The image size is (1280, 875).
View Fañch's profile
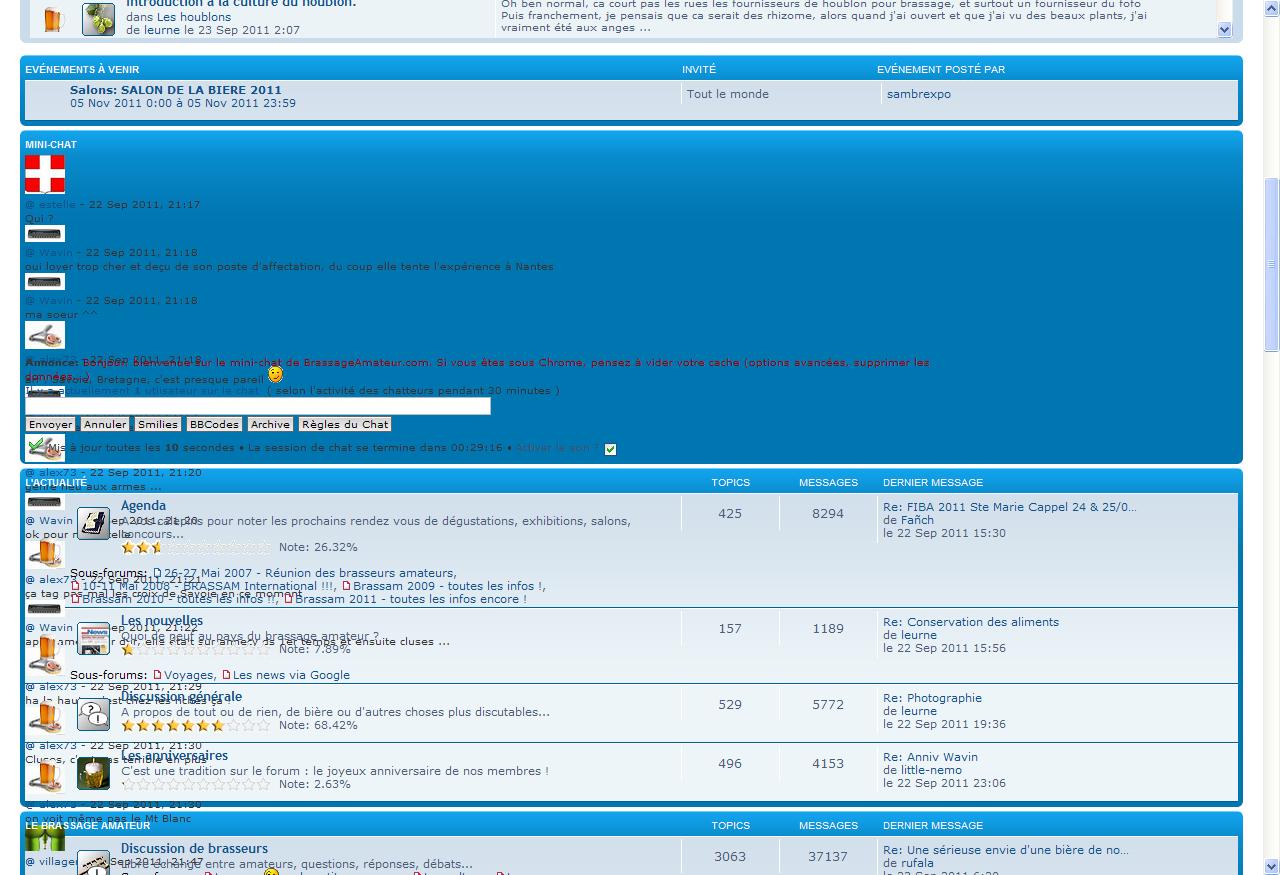[917, 520]
